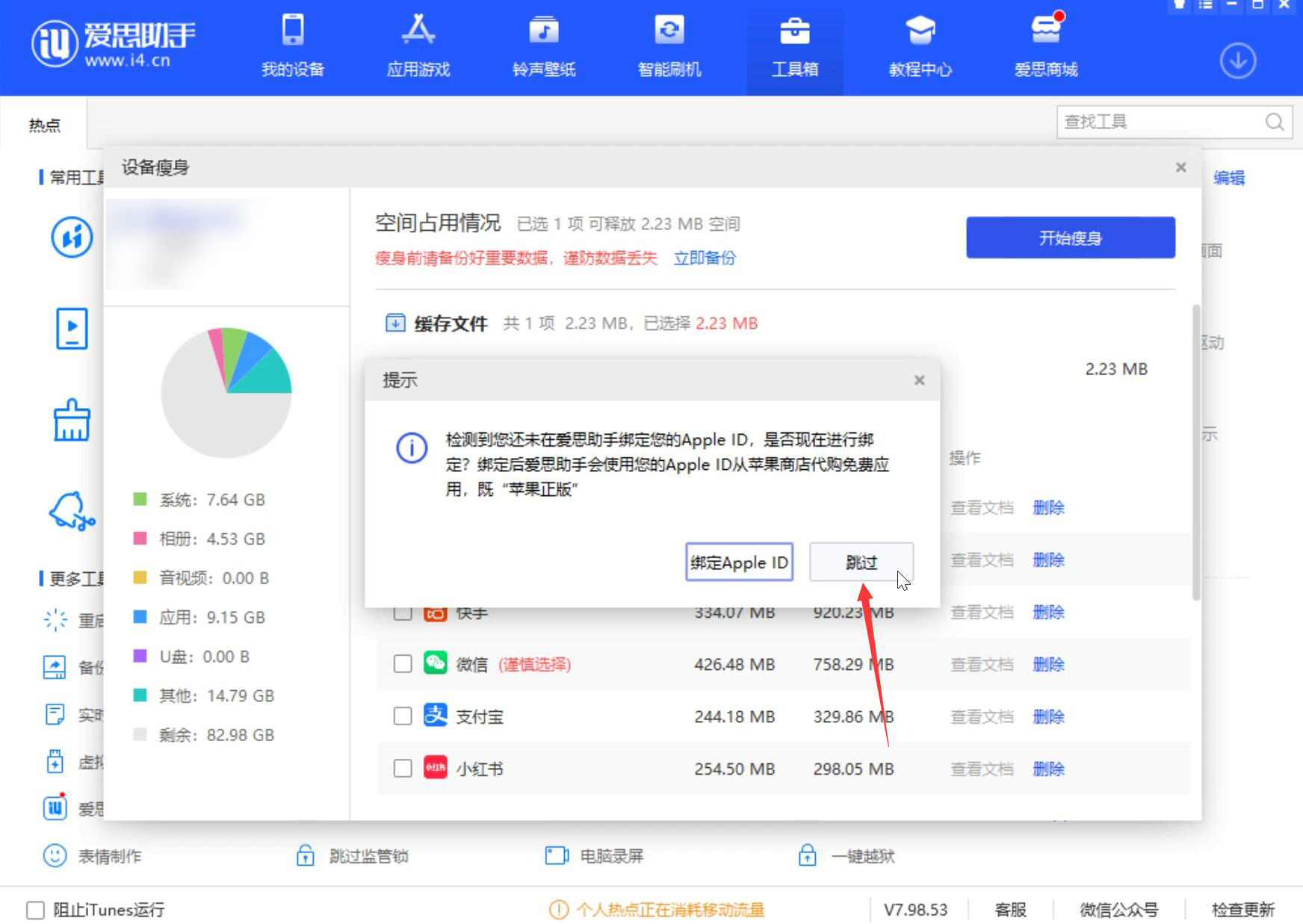Click the app list vertical scrollbar

(x=1196, y=452)
